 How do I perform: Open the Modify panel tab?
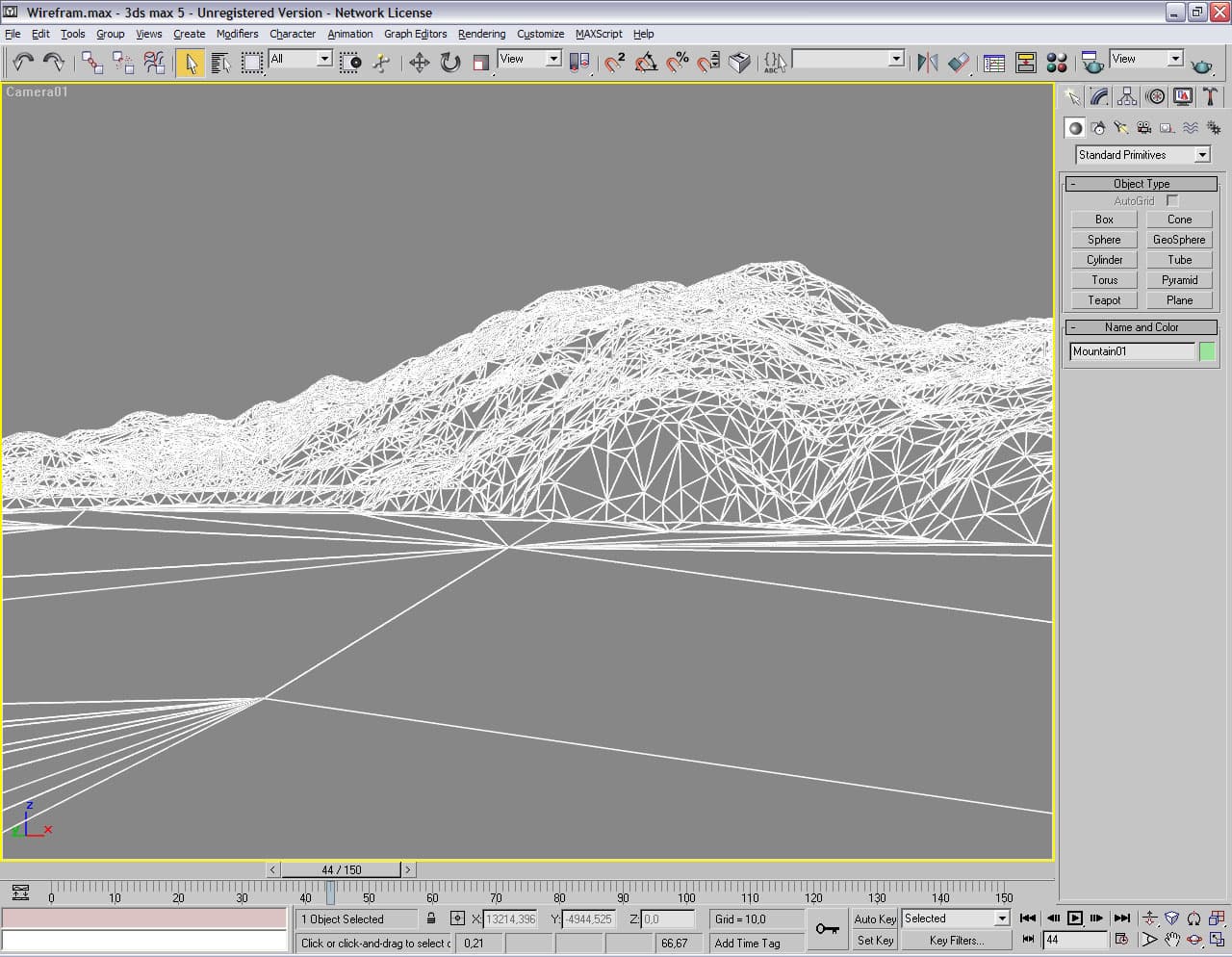[1099, 96]
